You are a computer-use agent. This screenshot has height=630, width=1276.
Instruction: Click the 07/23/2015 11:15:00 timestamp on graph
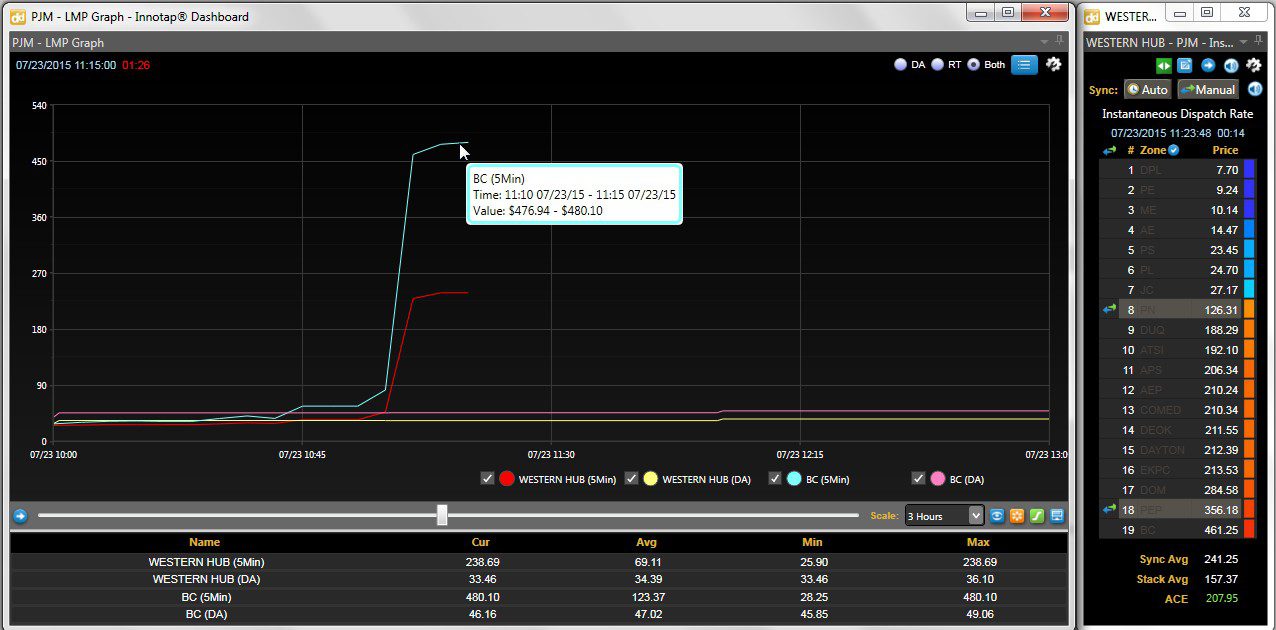(66, 65)
